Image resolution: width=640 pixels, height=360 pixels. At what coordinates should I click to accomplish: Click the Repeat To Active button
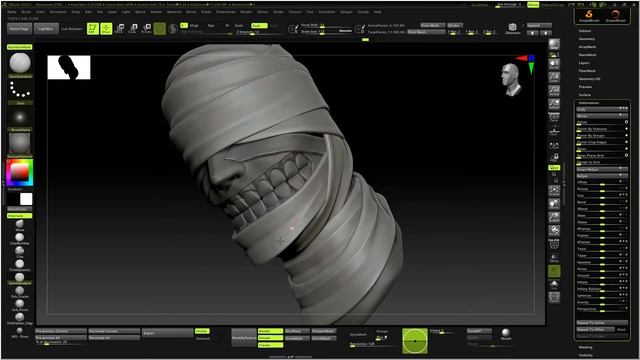click(x=602, y=323)
